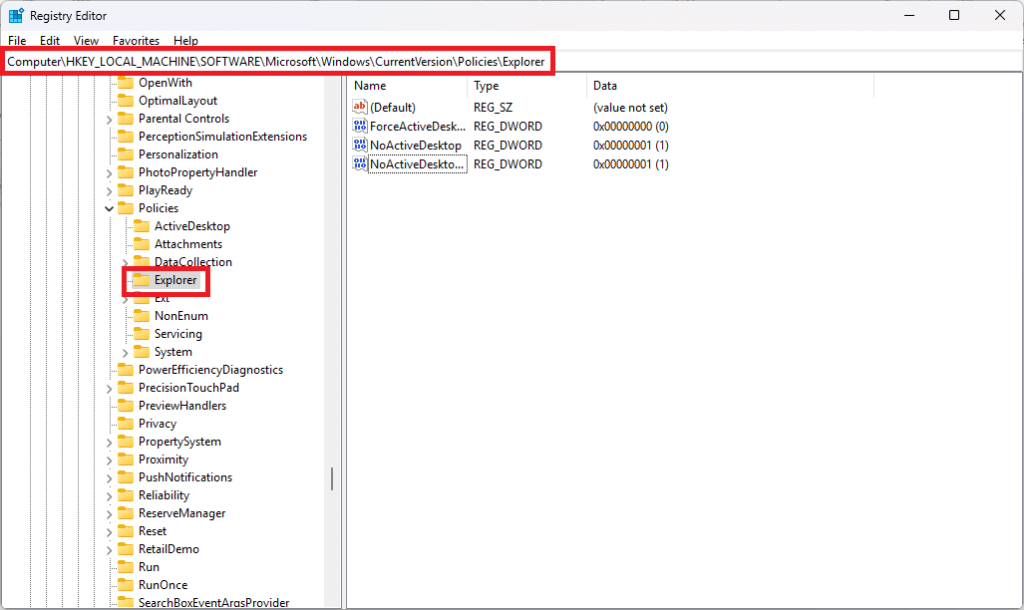
Task: Click the REG_SZ type cell
Action: [493, 107]
